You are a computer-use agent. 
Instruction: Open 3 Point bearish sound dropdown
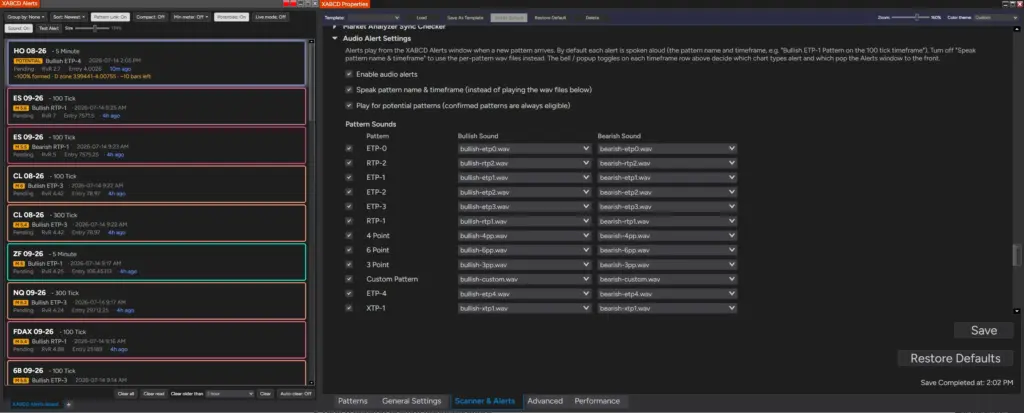coord(667,265)
